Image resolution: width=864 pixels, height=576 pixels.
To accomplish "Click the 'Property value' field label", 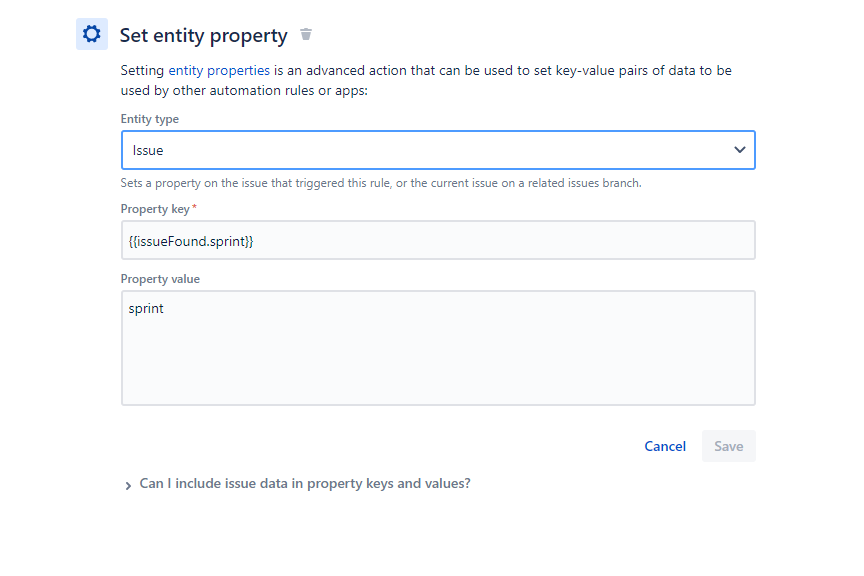I will point(160,279).
